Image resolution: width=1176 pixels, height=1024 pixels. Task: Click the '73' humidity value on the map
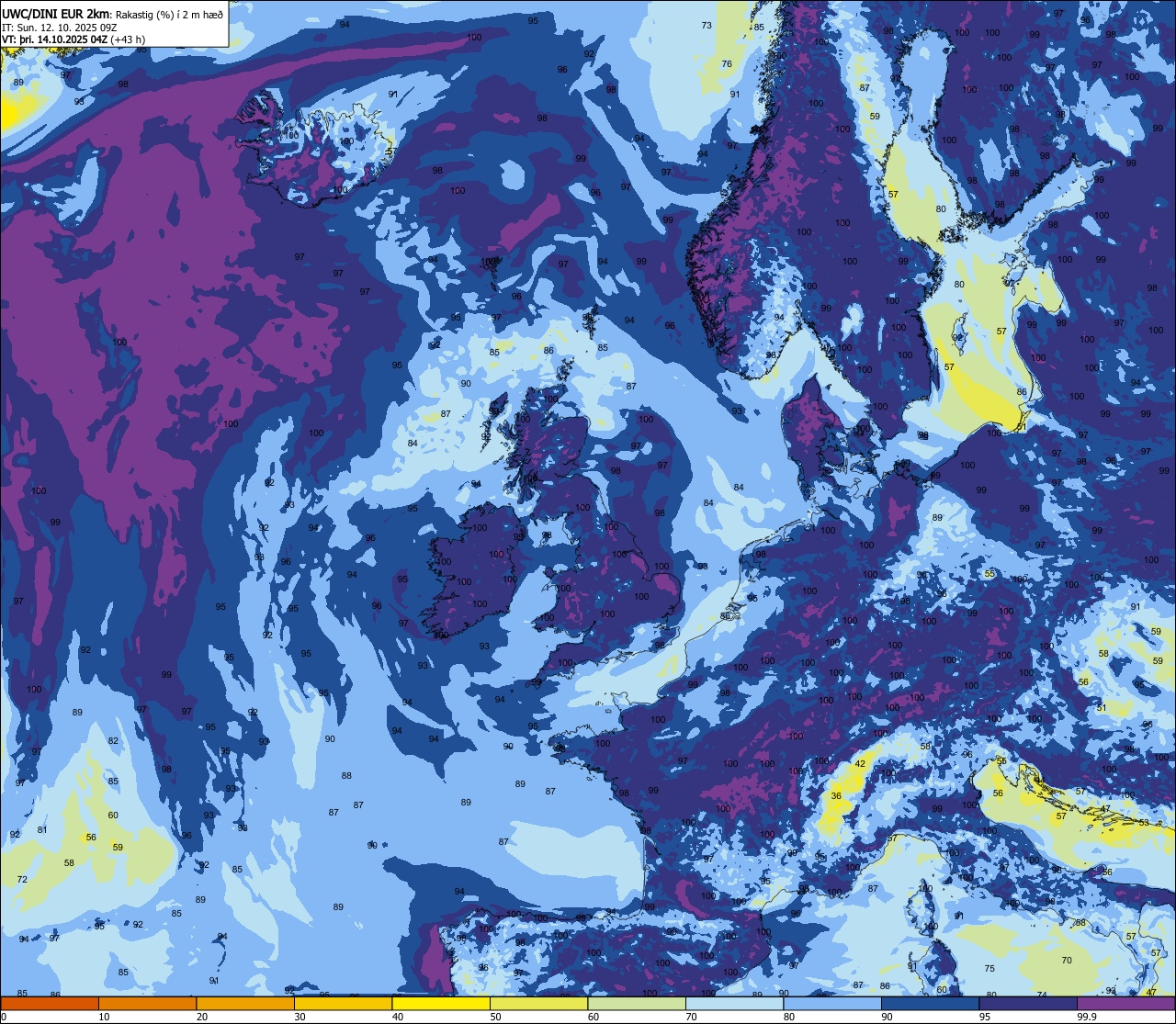pyautogui.click(x=707, y=25)
